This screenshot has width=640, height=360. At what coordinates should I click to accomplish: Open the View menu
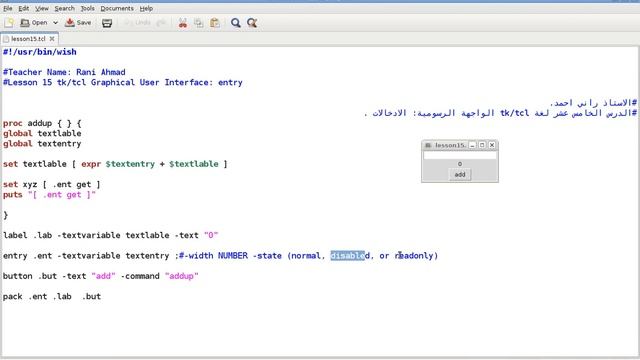coord(42,8)
